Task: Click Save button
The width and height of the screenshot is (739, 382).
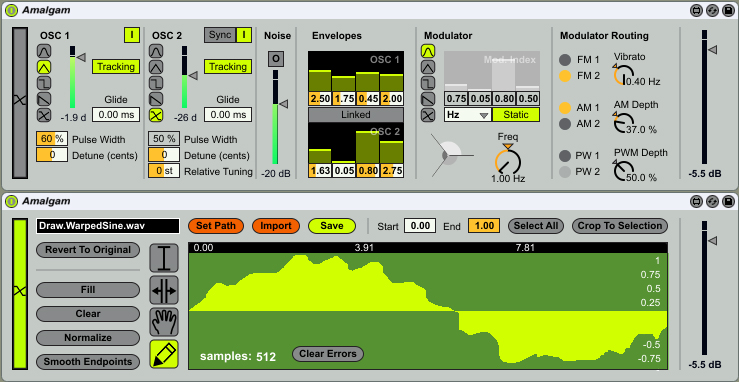Action: point(332,226)
